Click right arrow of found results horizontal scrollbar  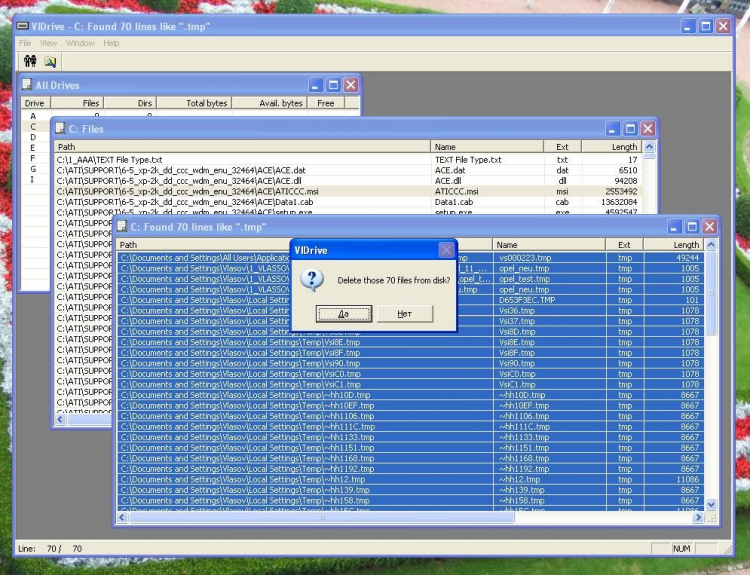coord(698,517)
